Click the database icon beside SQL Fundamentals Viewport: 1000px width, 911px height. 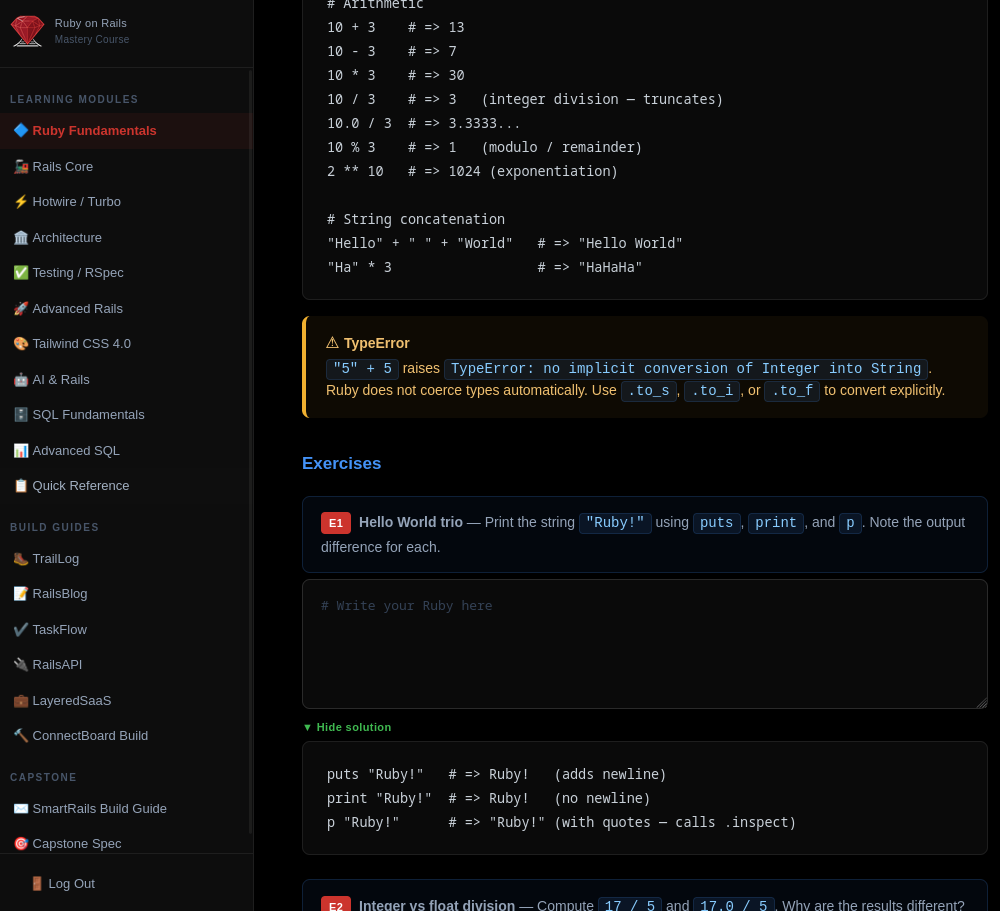click(21, 415)
